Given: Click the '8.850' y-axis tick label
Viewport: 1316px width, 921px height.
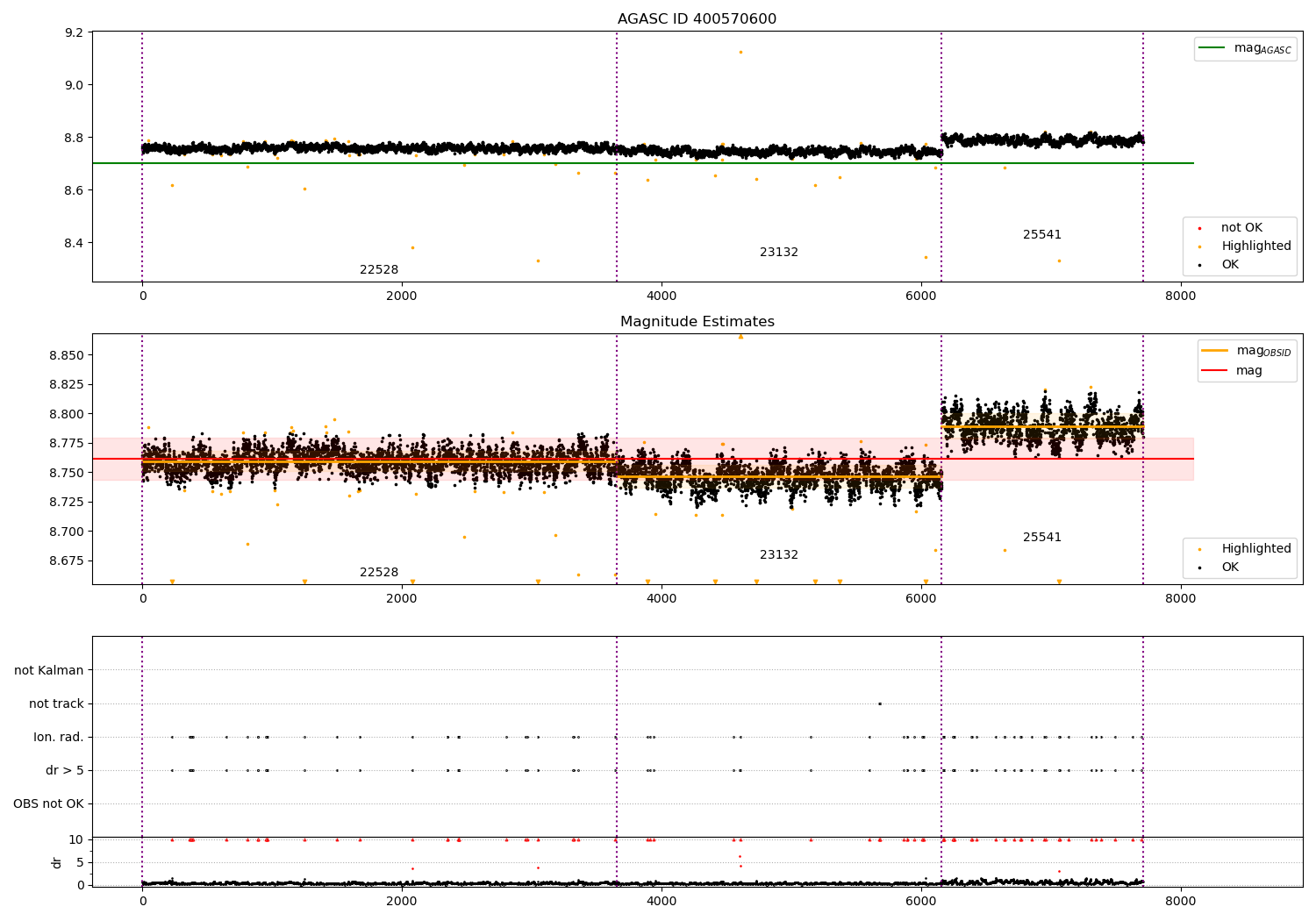Looking at the screenshot, I should tap(68, 356).
